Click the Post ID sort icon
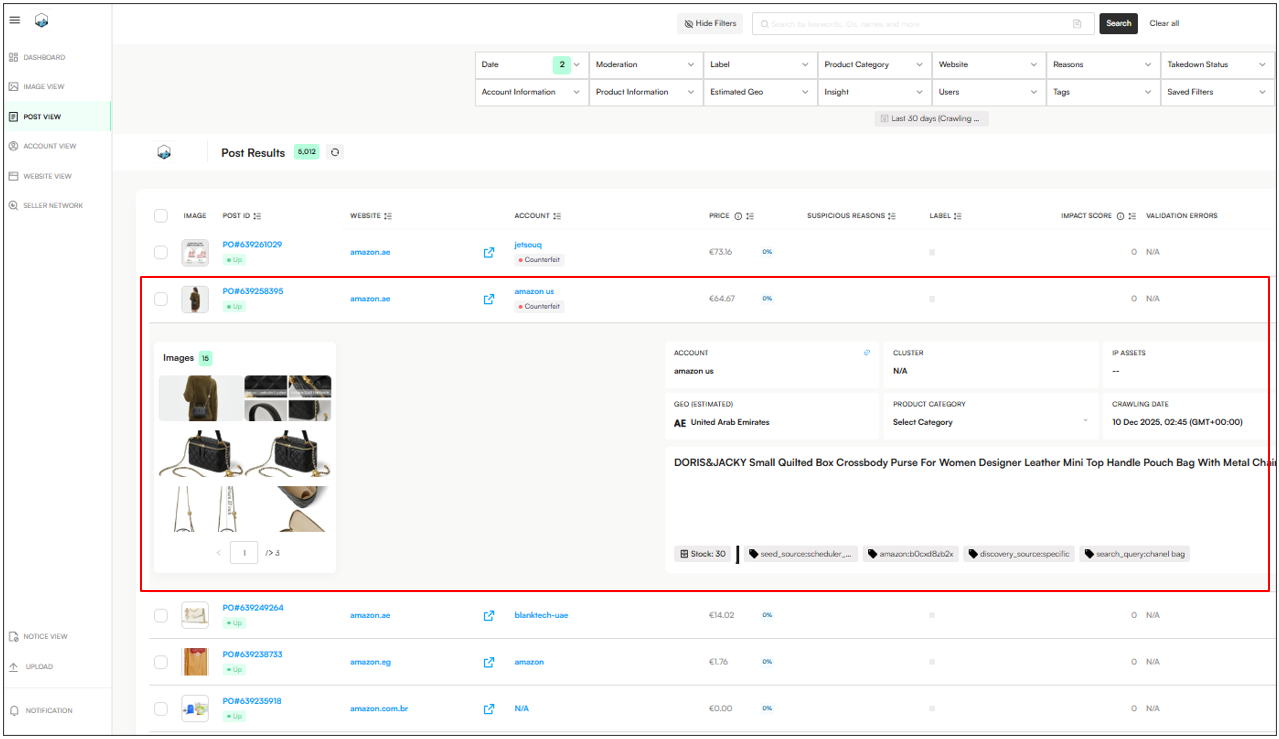 pos(258,216)
